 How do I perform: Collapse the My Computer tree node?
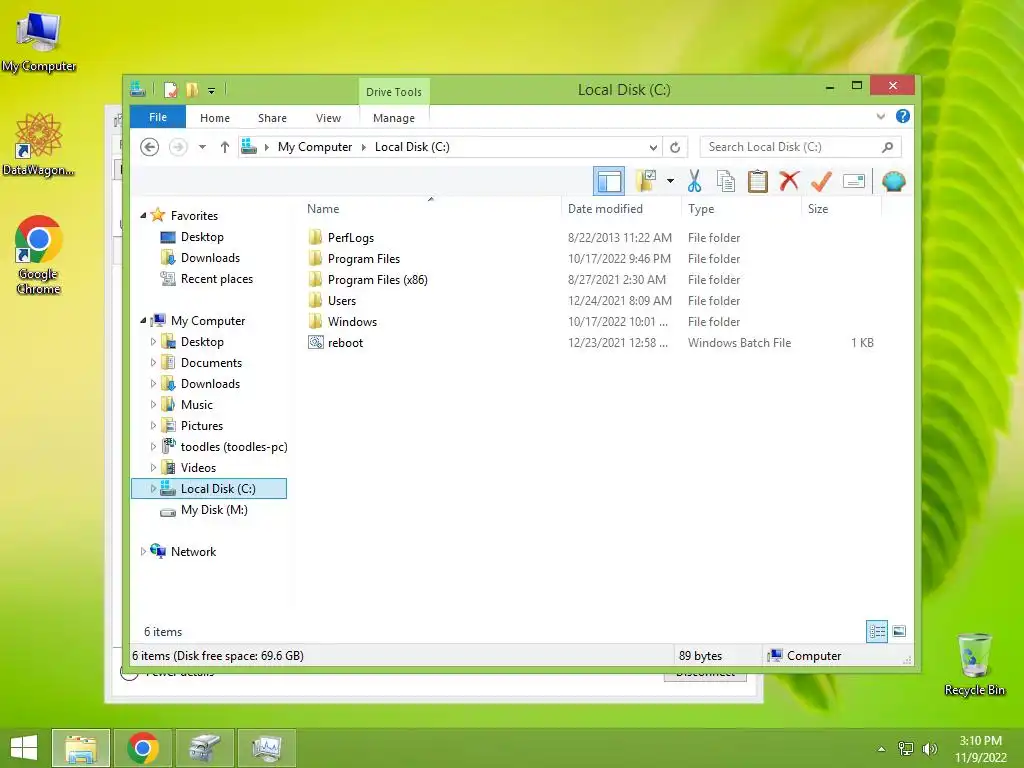point(143,320)
